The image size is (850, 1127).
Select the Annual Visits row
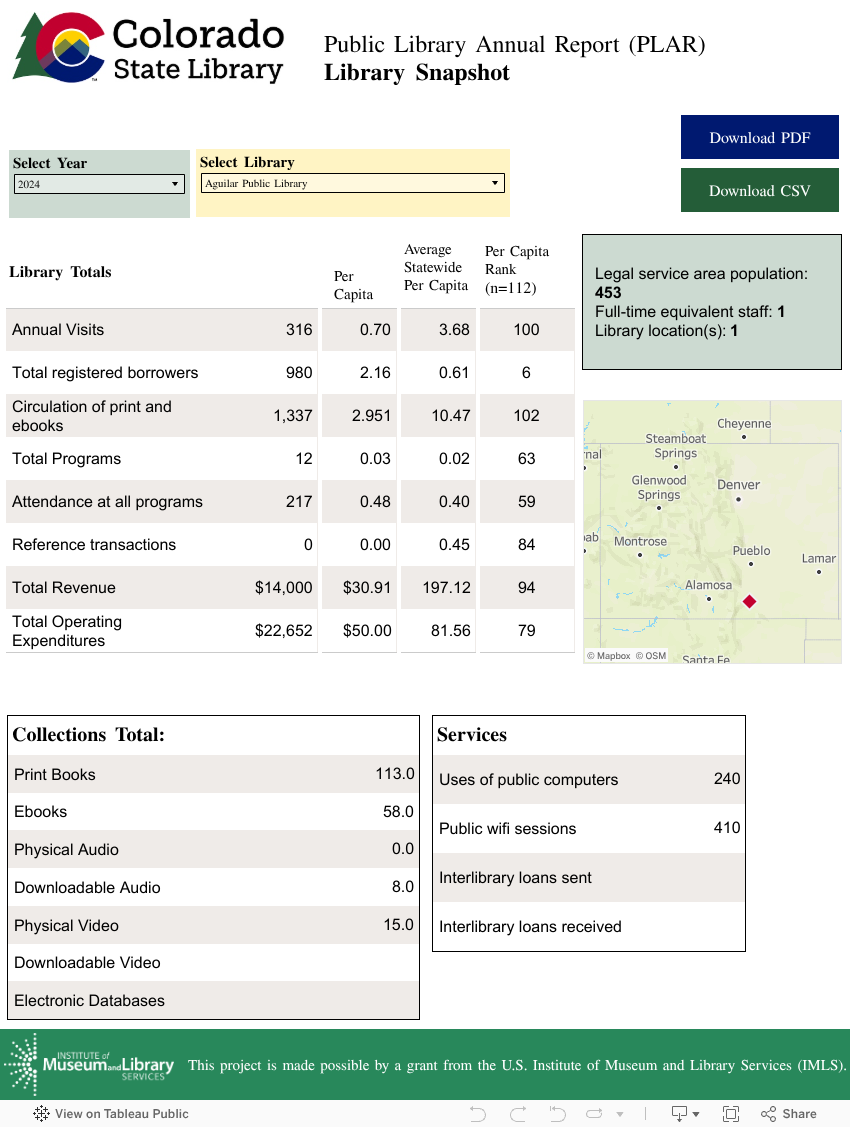(160, 330)
